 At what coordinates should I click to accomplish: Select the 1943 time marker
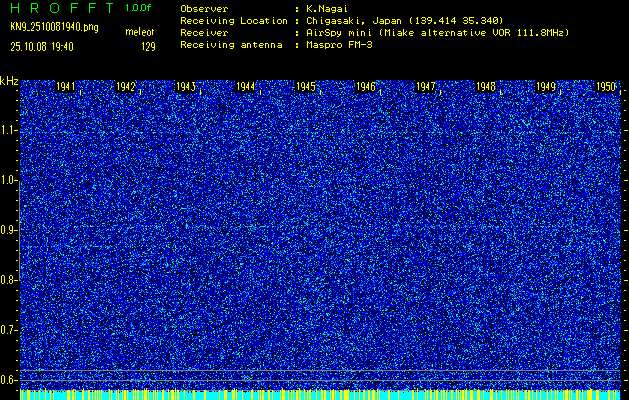point(186,87)
